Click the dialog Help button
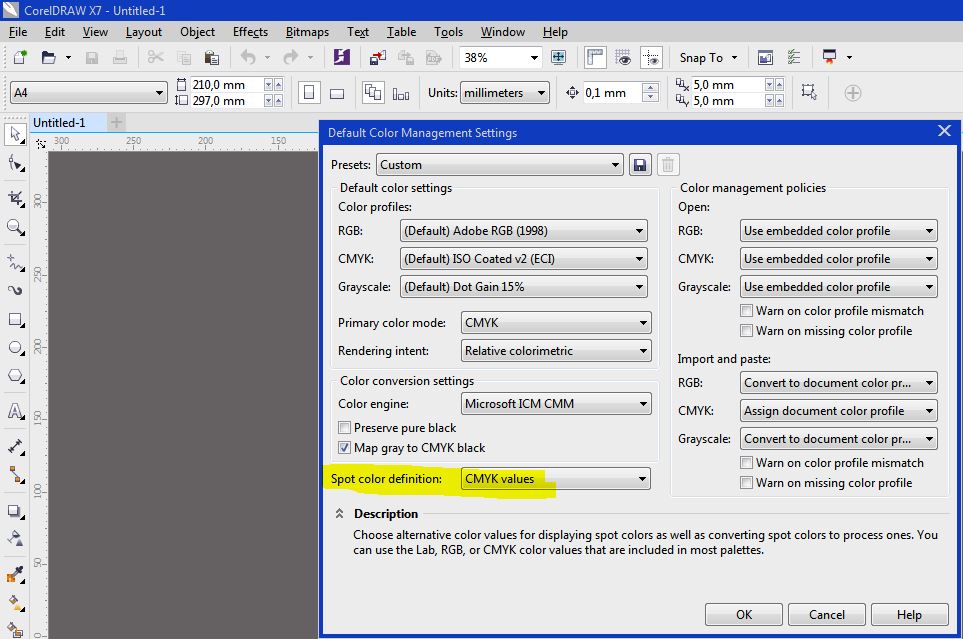This screenshot has width=963, height=639. click(x=909, y=614)
